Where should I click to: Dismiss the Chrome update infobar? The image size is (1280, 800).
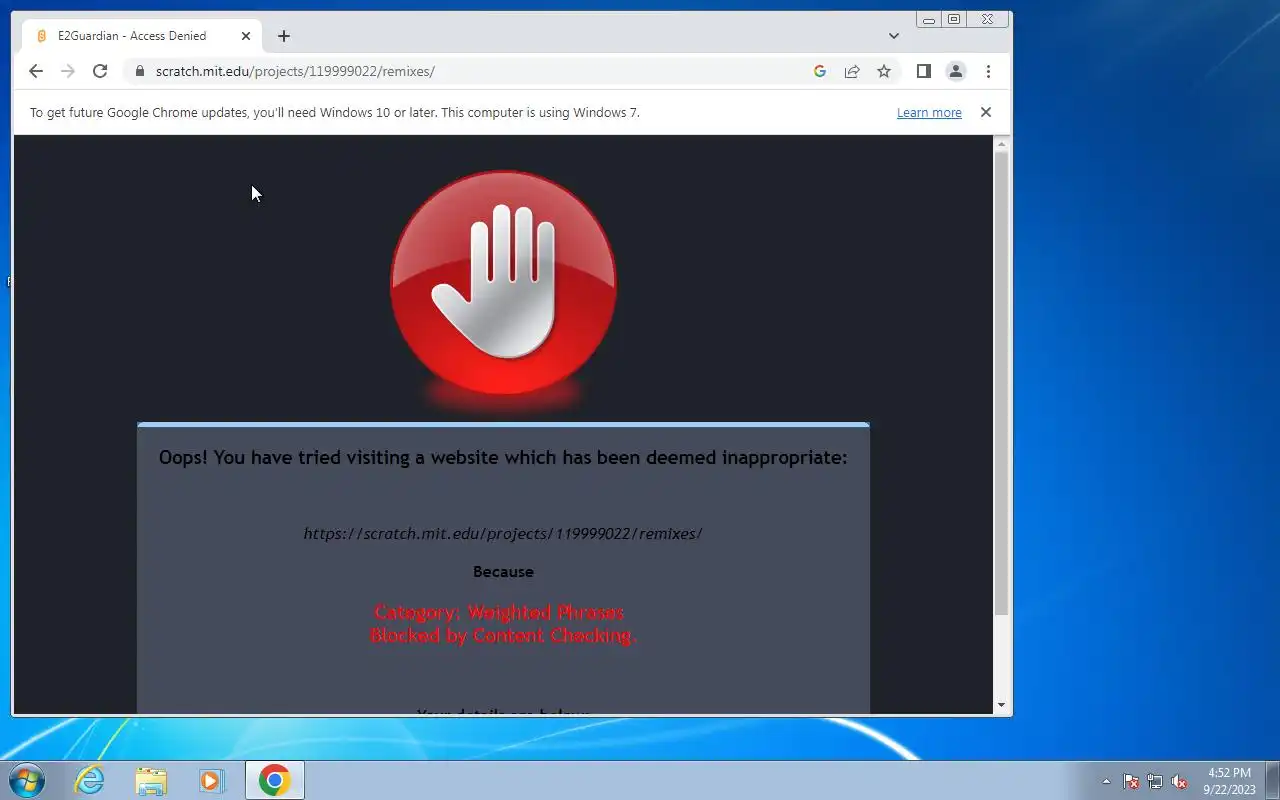click(x=986, y=112)
